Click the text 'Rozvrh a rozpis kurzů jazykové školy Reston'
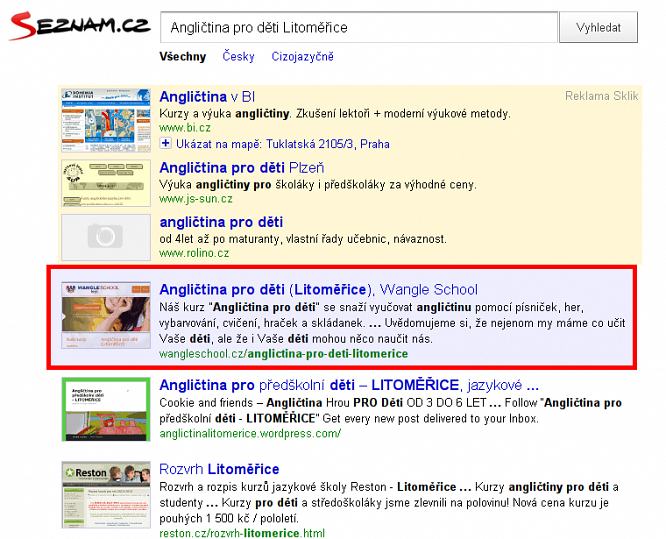 tap(273, 487)
